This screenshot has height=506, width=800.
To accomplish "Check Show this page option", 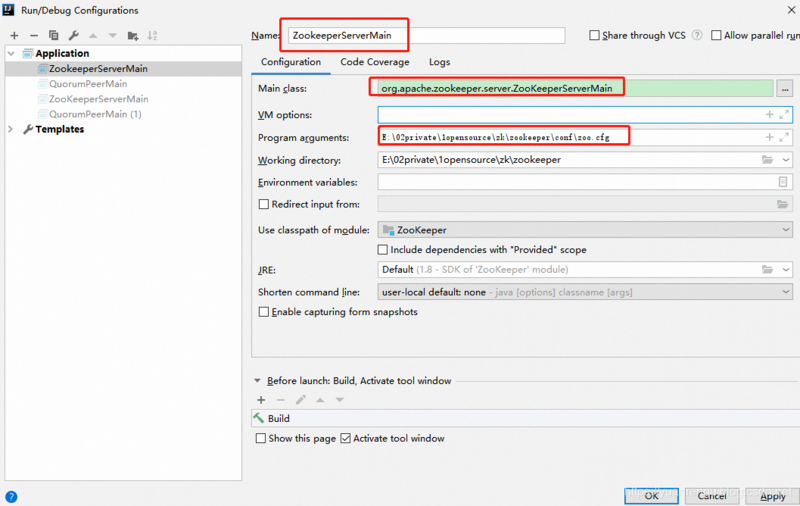I will point(261,438).
